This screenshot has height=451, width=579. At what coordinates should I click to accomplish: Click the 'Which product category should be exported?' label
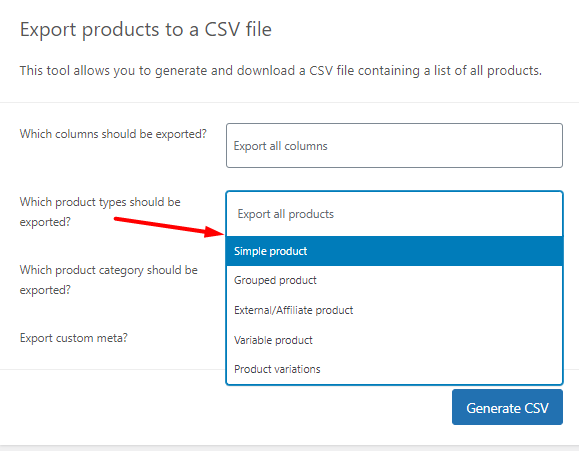(x=109, y=280)
